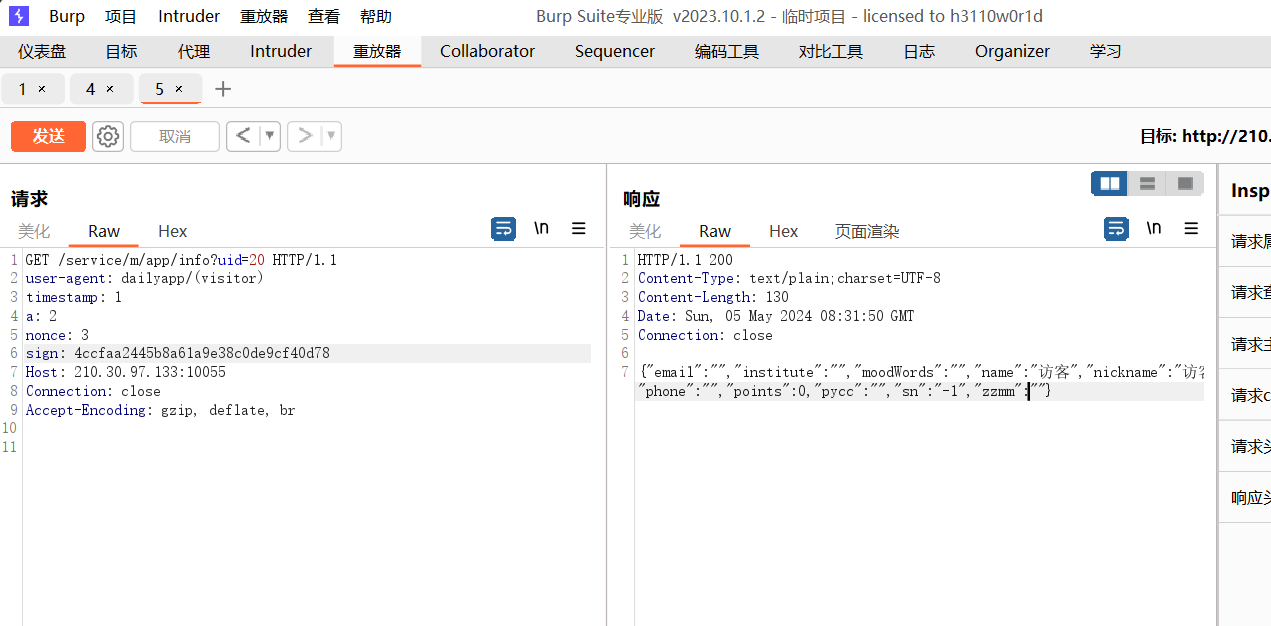Select side-by-side split layout icon
1271x626 pixels.
coord(1109,183)
